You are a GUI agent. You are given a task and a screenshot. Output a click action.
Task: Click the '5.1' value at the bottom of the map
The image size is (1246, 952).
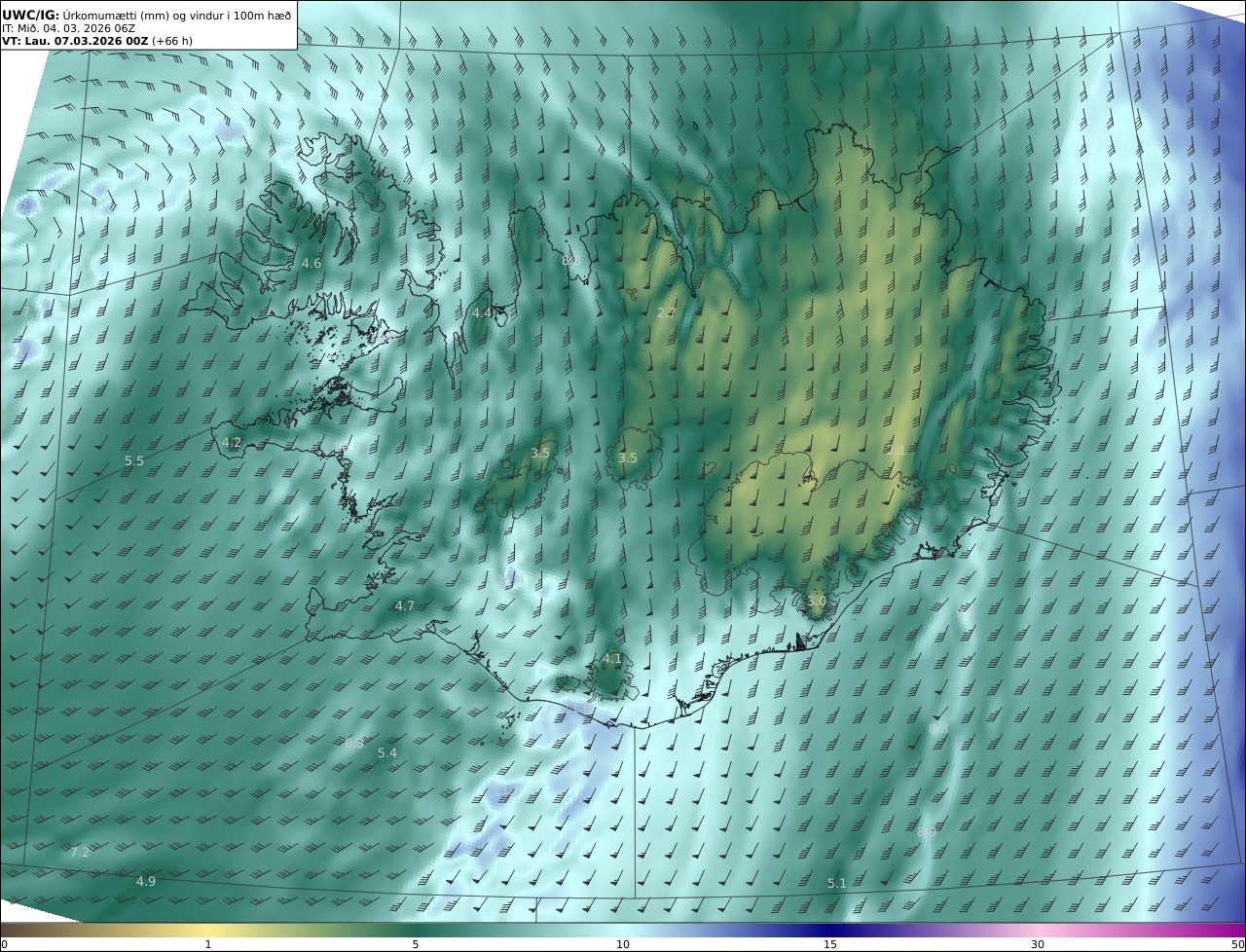pos(837,884)
